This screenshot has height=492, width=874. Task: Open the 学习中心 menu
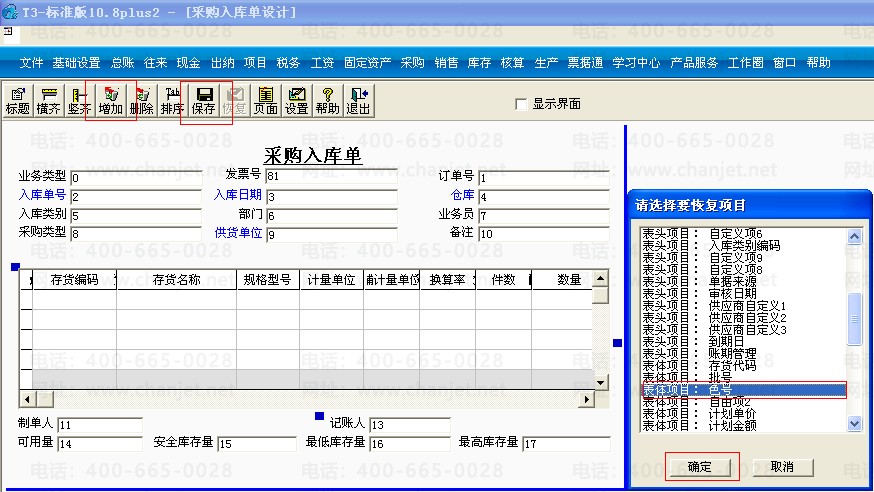pyautogui.click(x=636, y=63)
